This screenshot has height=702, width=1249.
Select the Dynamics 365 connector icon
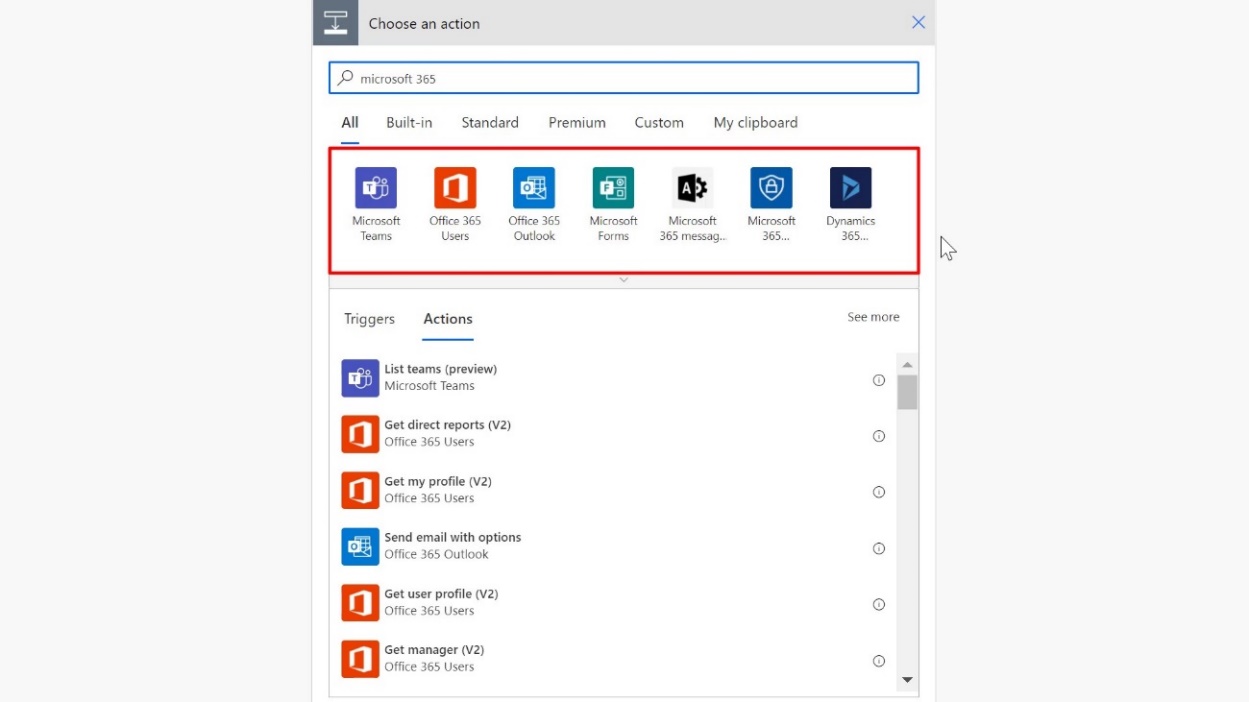[x=851, y=188]
